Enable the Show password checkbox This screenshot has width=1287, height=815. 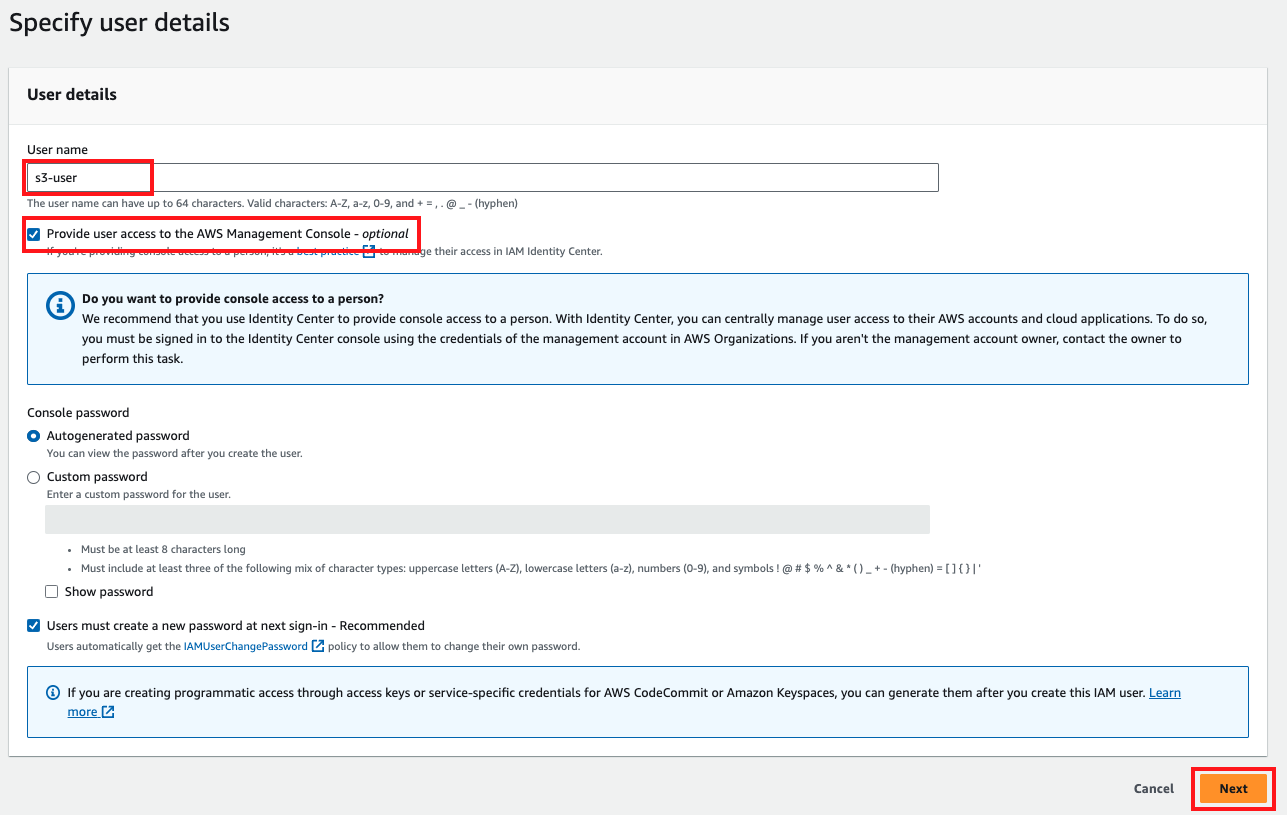pos(52,592)
